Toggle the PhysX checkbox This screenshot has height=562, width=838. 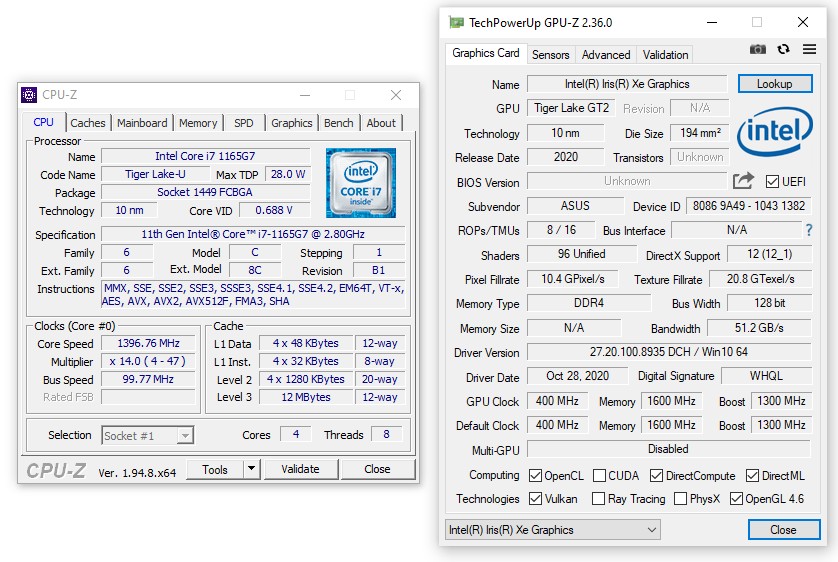[680, 498]
